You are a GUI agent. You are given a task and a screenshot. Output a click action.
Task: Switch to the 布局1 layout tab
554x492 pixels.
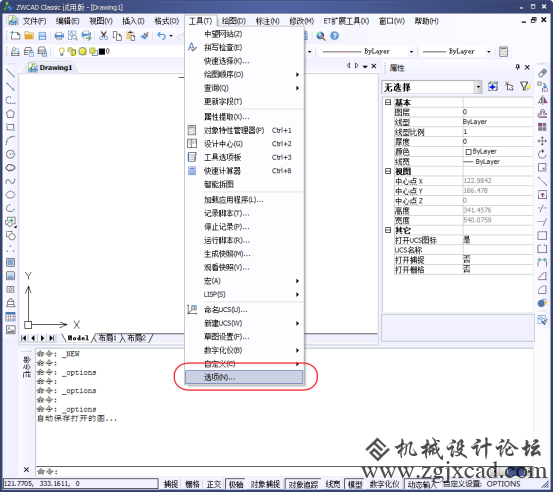(x=107, y=338)
